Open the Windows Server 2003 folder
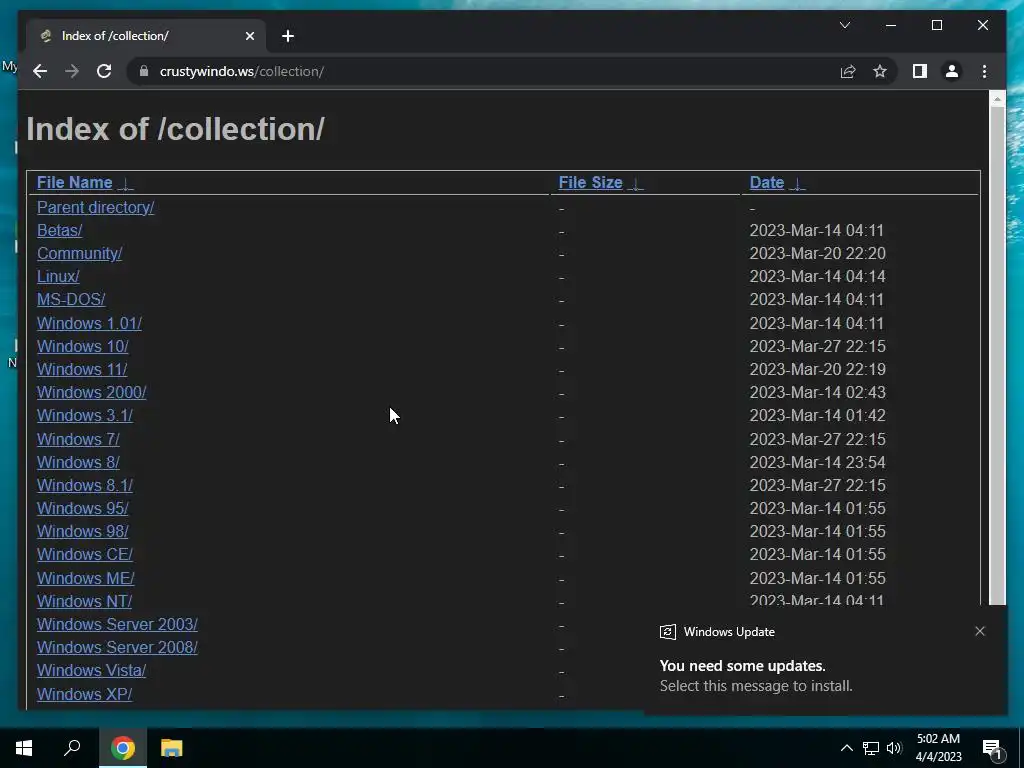The width and height of the screenshot is (1024, 768). (x=118, y=624)
